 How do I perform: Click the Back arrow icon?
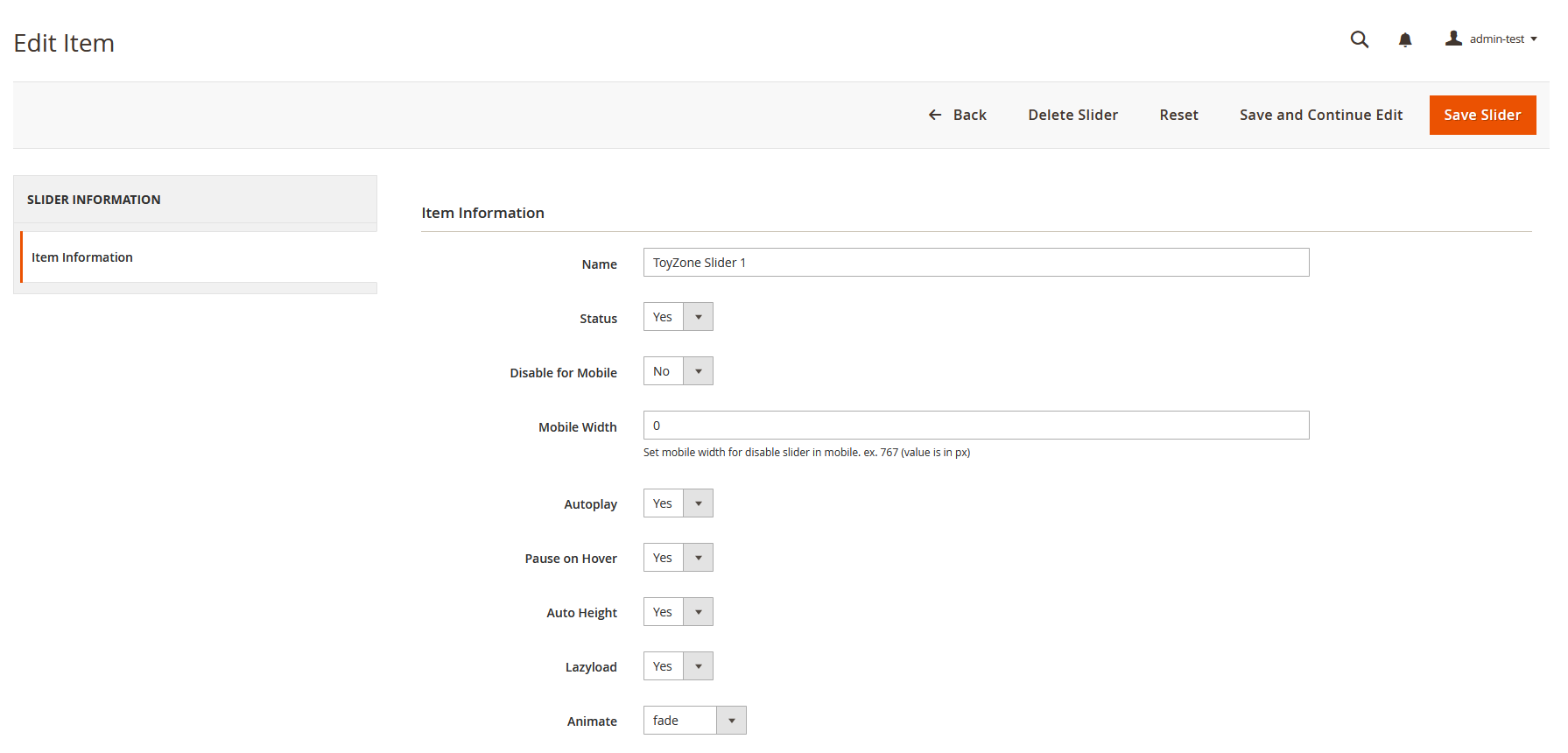pyautogui.click(x=935, y=115)
